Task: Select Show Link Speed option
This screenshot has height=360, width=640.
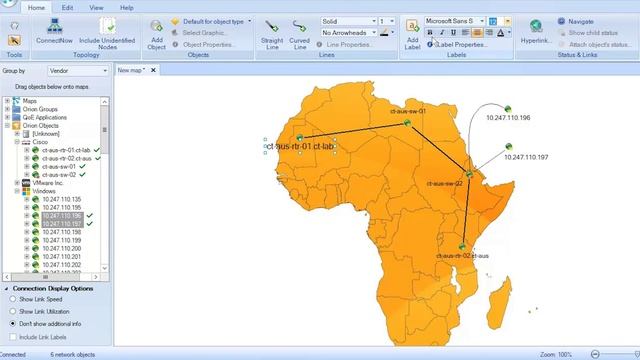Action: (13, 299)
